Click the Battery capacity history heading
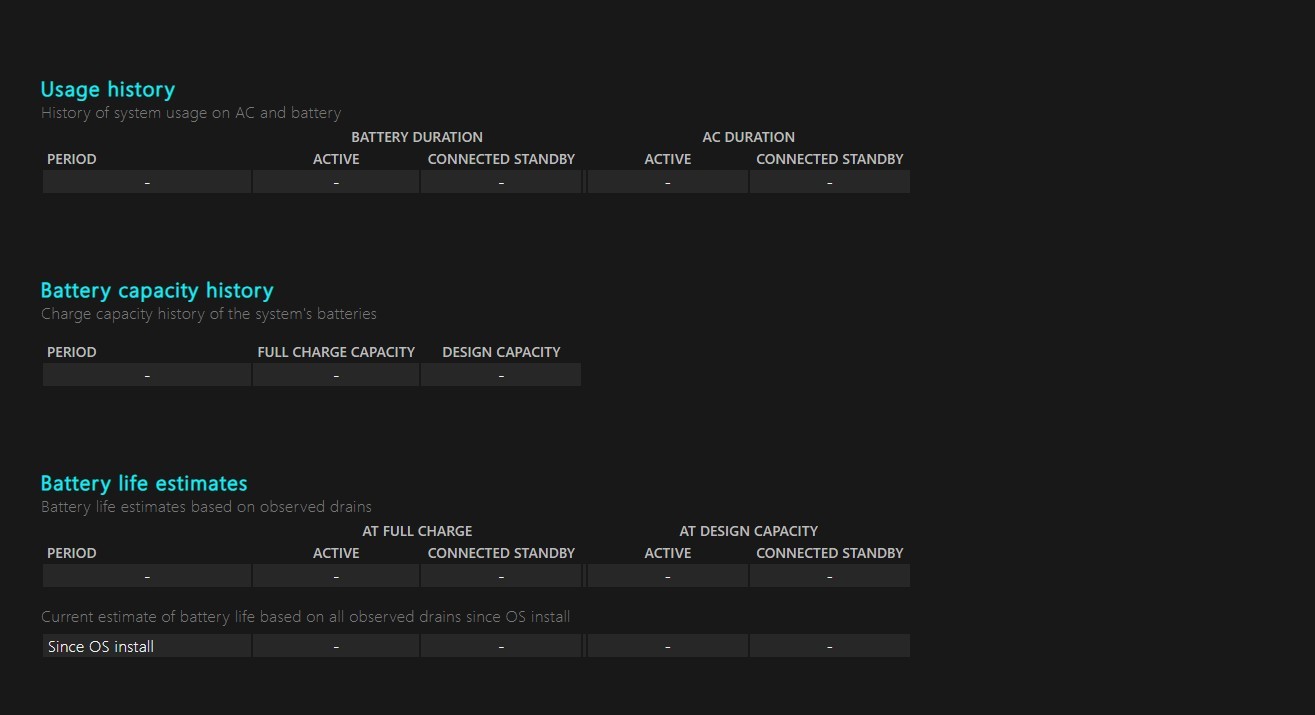 point(157,290)
